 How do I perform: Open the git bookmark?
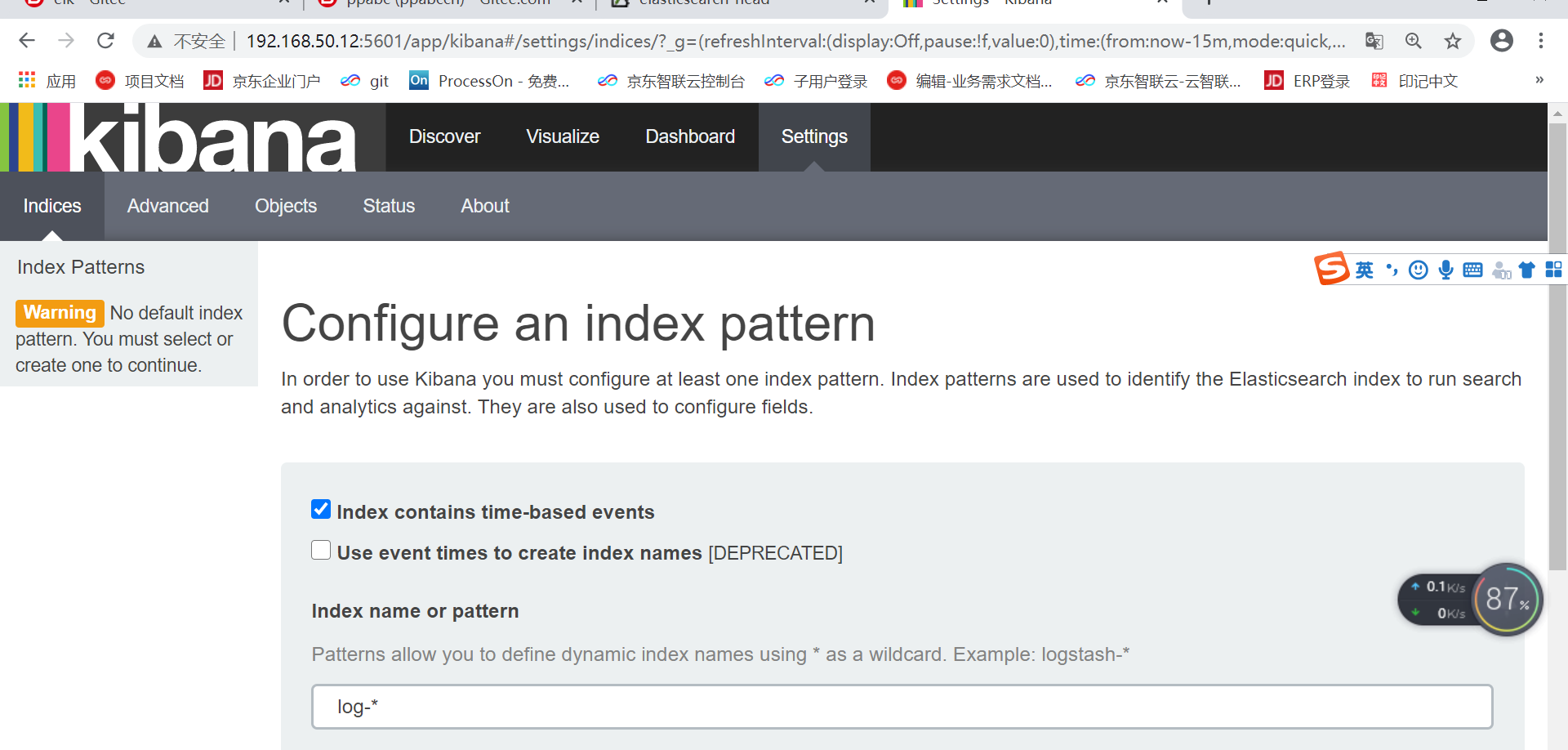click(x=365, y=81)
